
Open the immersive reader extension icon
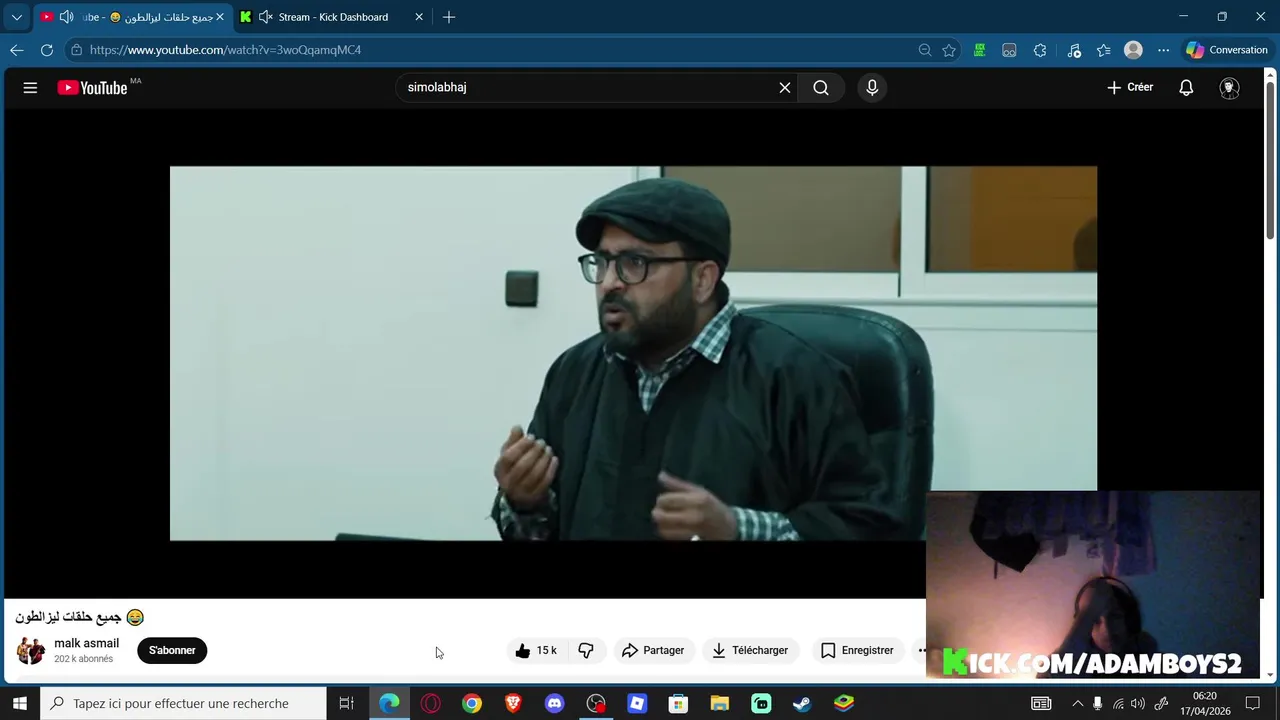[1010, 50]
